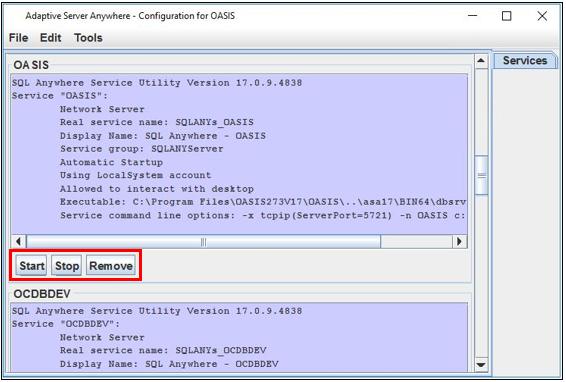
Task: Click the Executable path line in OASIS
Action: click(x=263, y=201)
